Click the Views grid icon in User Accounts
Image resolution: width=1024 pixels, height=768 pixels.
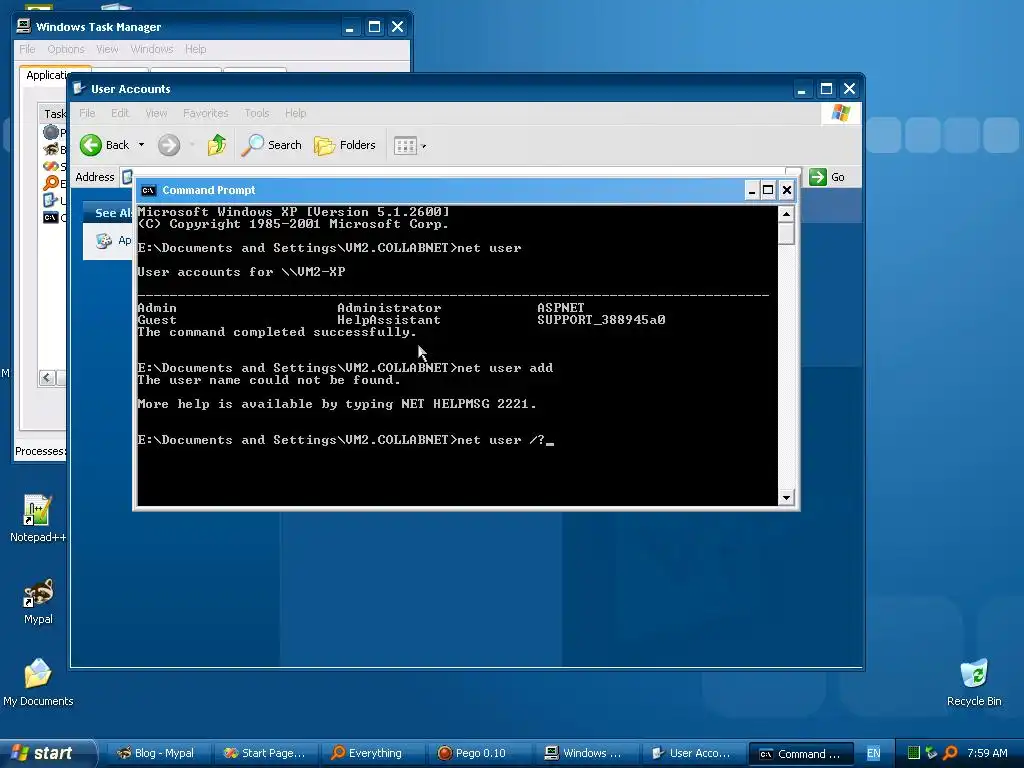405,146
